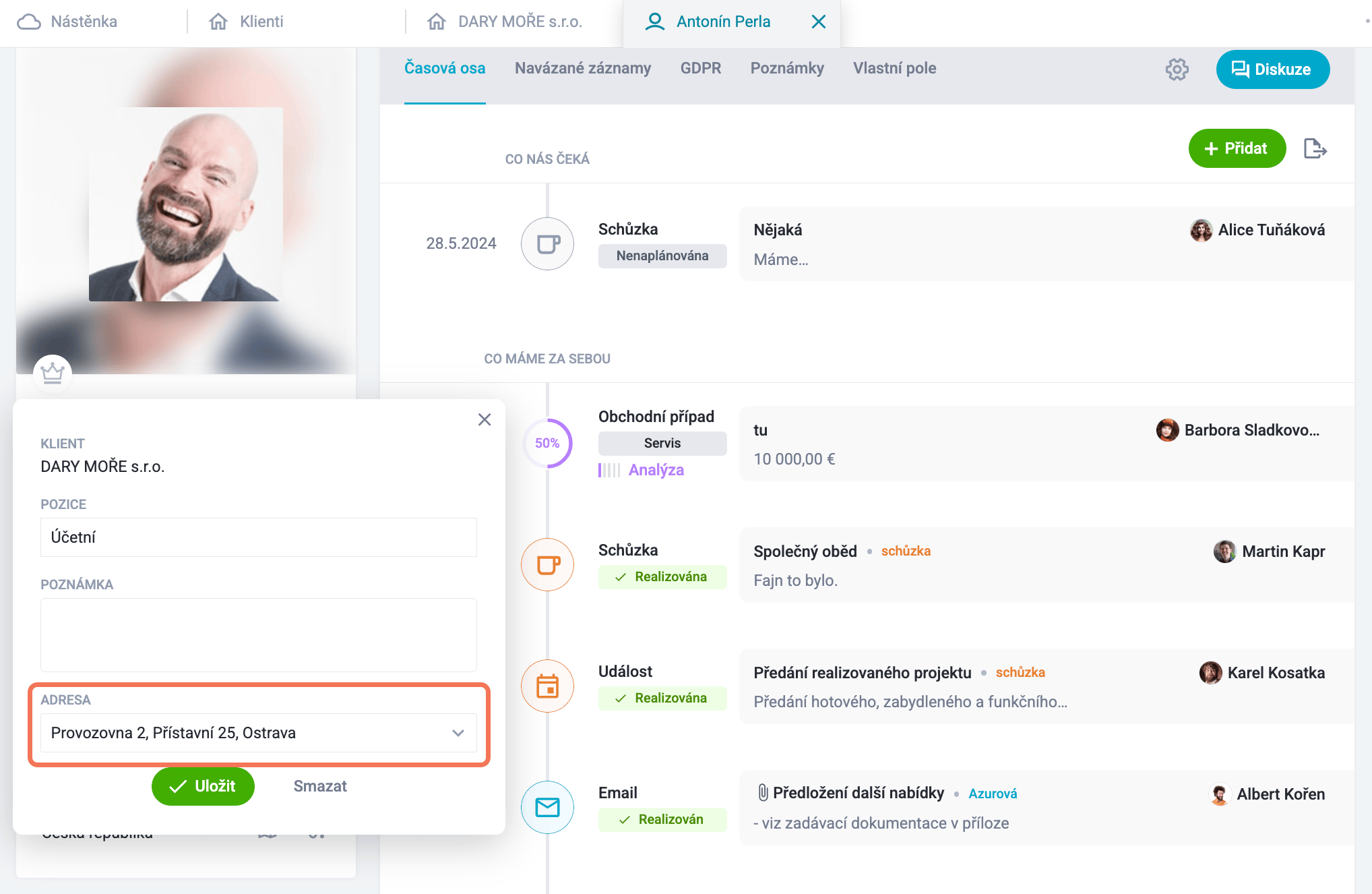Open the GDPR tab
Viewport: 1372px width, 894px height.
[x=701, y=68]
